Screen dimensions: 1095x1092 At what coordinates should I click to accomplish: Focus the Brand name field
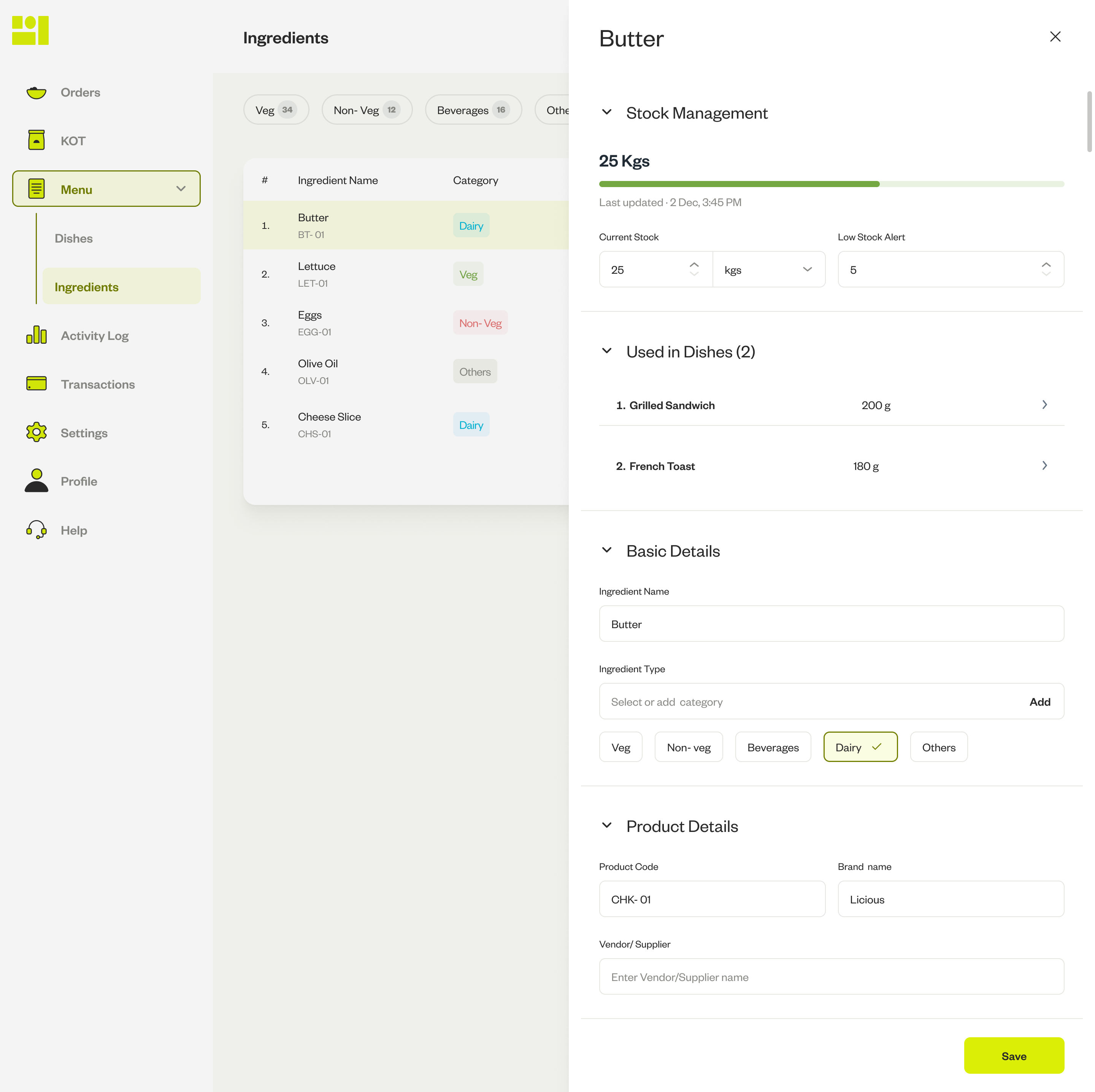[x=951, y=899]
